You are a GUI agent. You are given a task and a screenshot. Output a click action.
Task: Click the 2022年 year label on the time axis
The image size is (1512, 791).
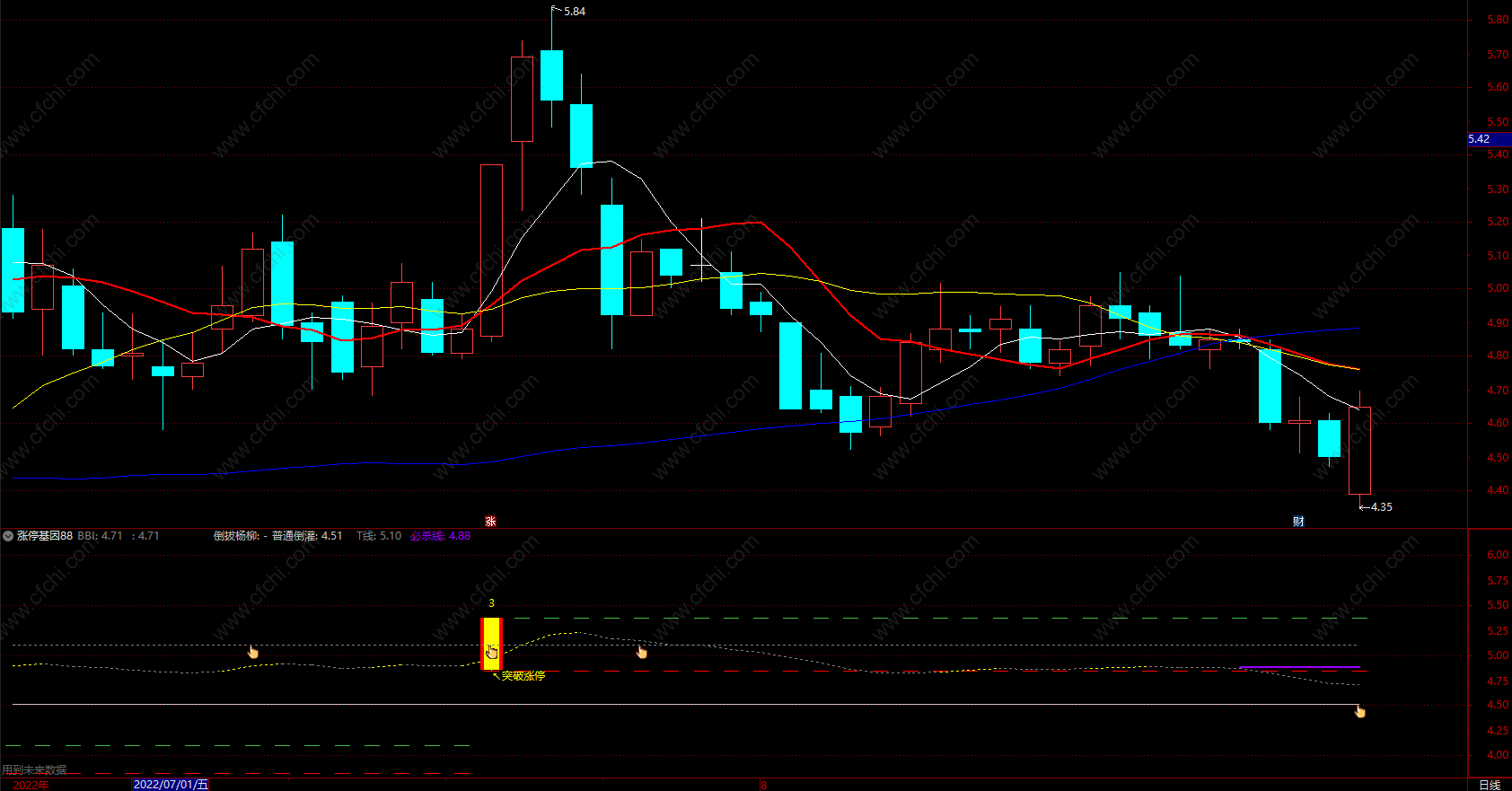click(x=31, y=785)
